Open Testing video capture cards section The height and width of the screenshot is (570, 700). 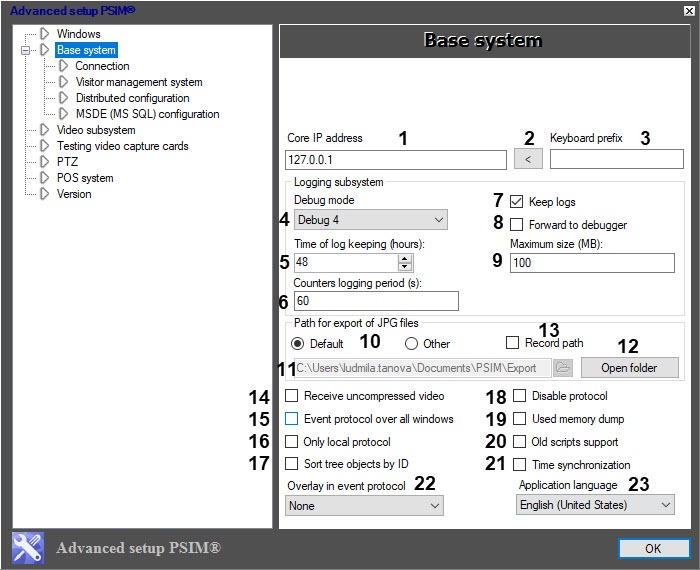pyautogui.click(x=122, y=146)
